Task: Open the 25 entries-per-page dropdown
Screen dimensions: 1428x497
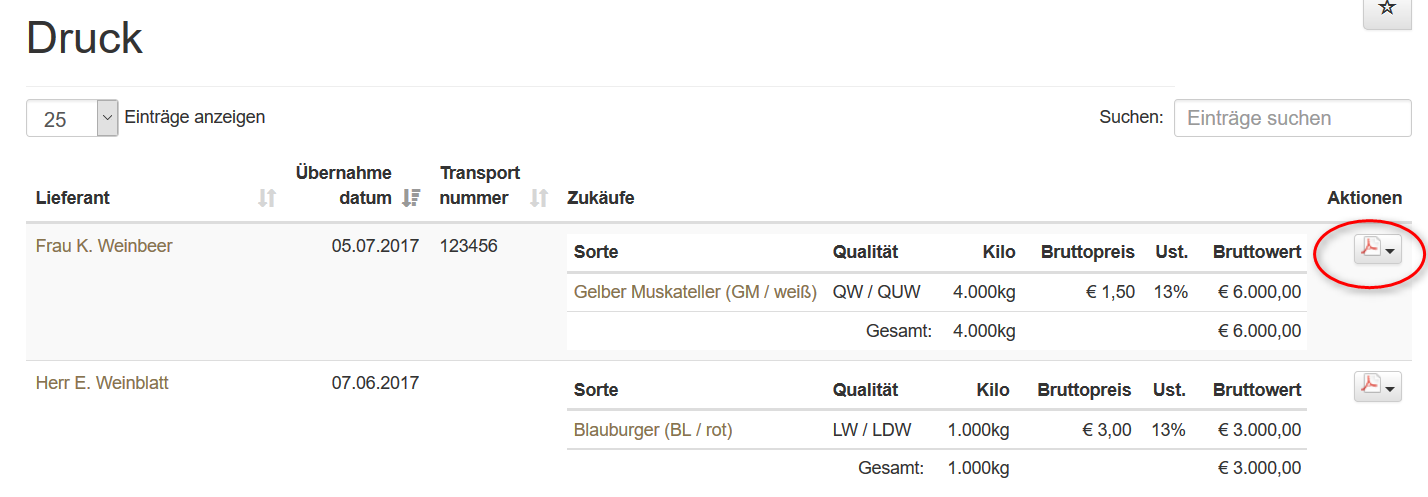Action: click(72, 118)
